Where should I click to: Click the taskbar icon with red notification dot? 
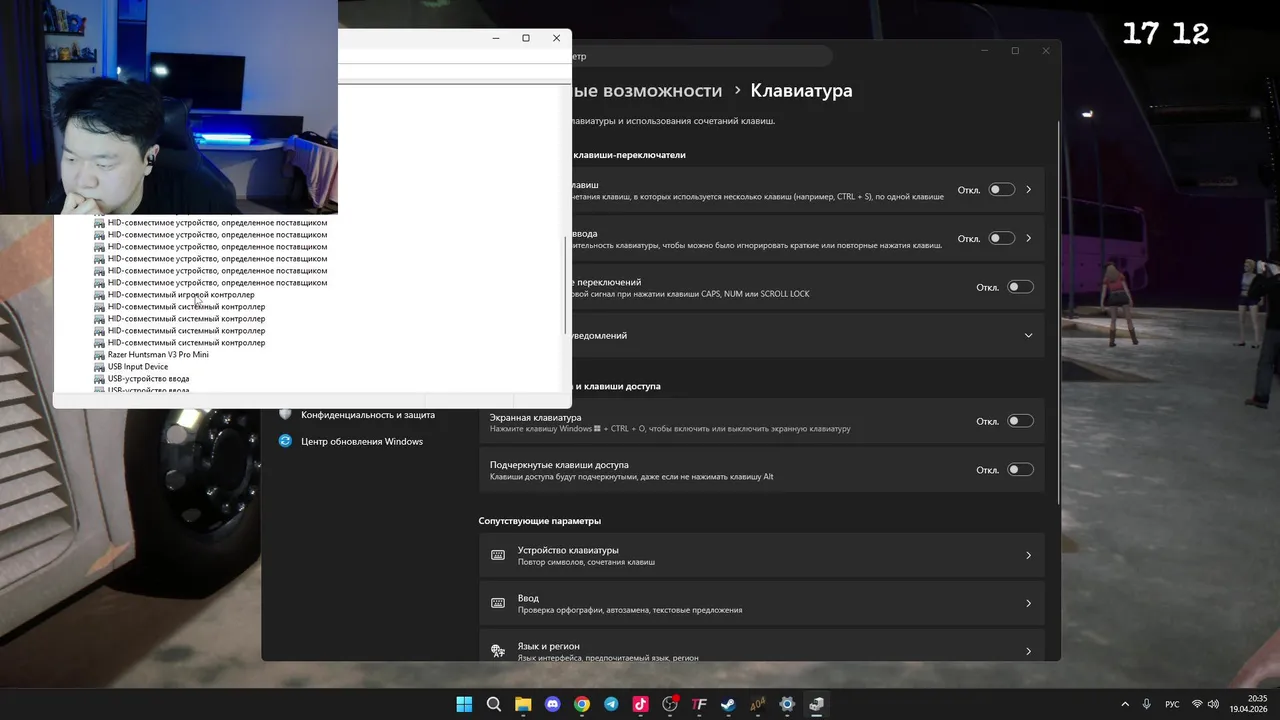pyautogui.click(x=670, y=704)
